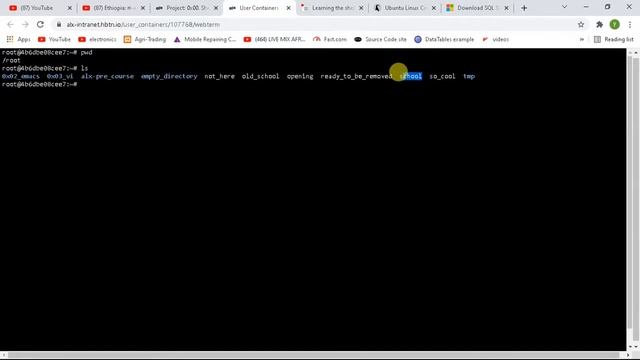Image resolution: width=640 pixels, height=360 pixels.
Task: Close the Download SQL tab
Action: tap(507, 8)
